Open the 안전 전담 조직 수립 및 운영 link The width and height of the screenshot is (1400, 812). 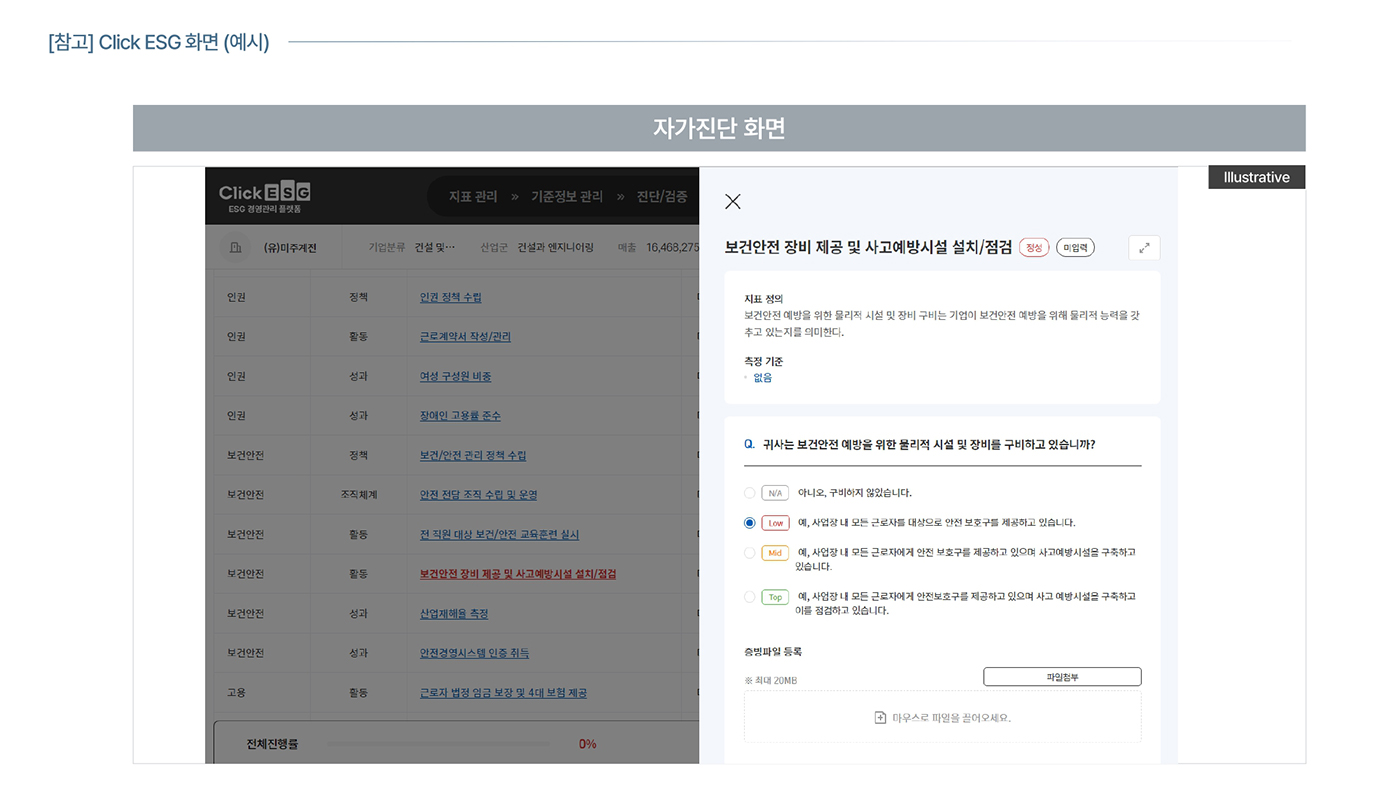tap(479, 495)
